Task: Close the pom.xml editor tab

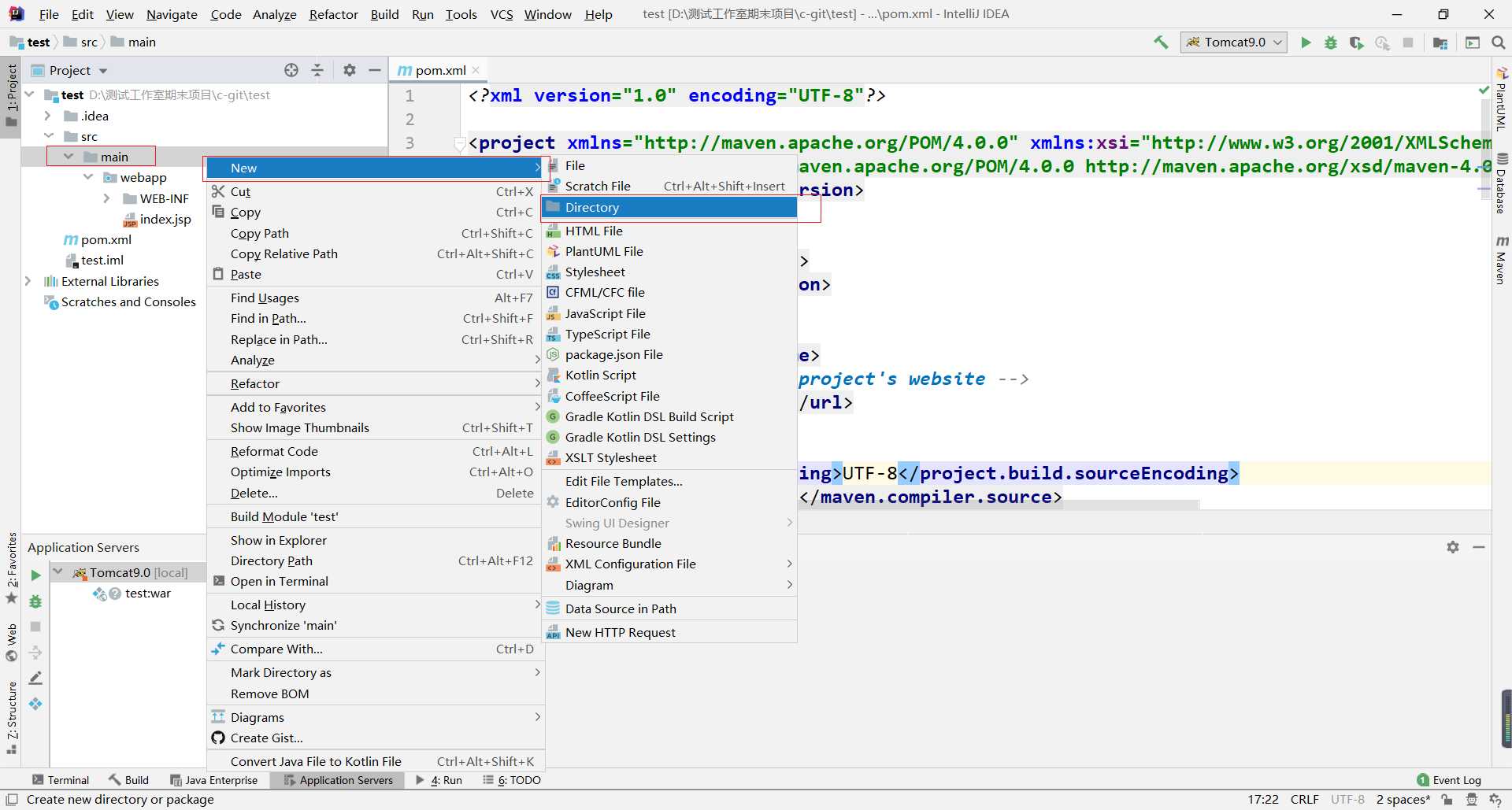Action: [476, 70]
